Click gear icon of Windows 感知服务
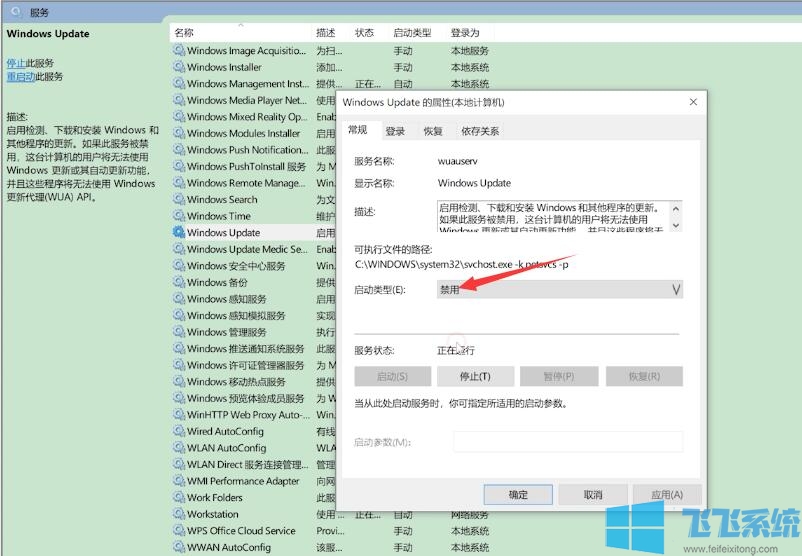Image resolution: width=802 pixels, height=556 pixels. coord(179,299)
